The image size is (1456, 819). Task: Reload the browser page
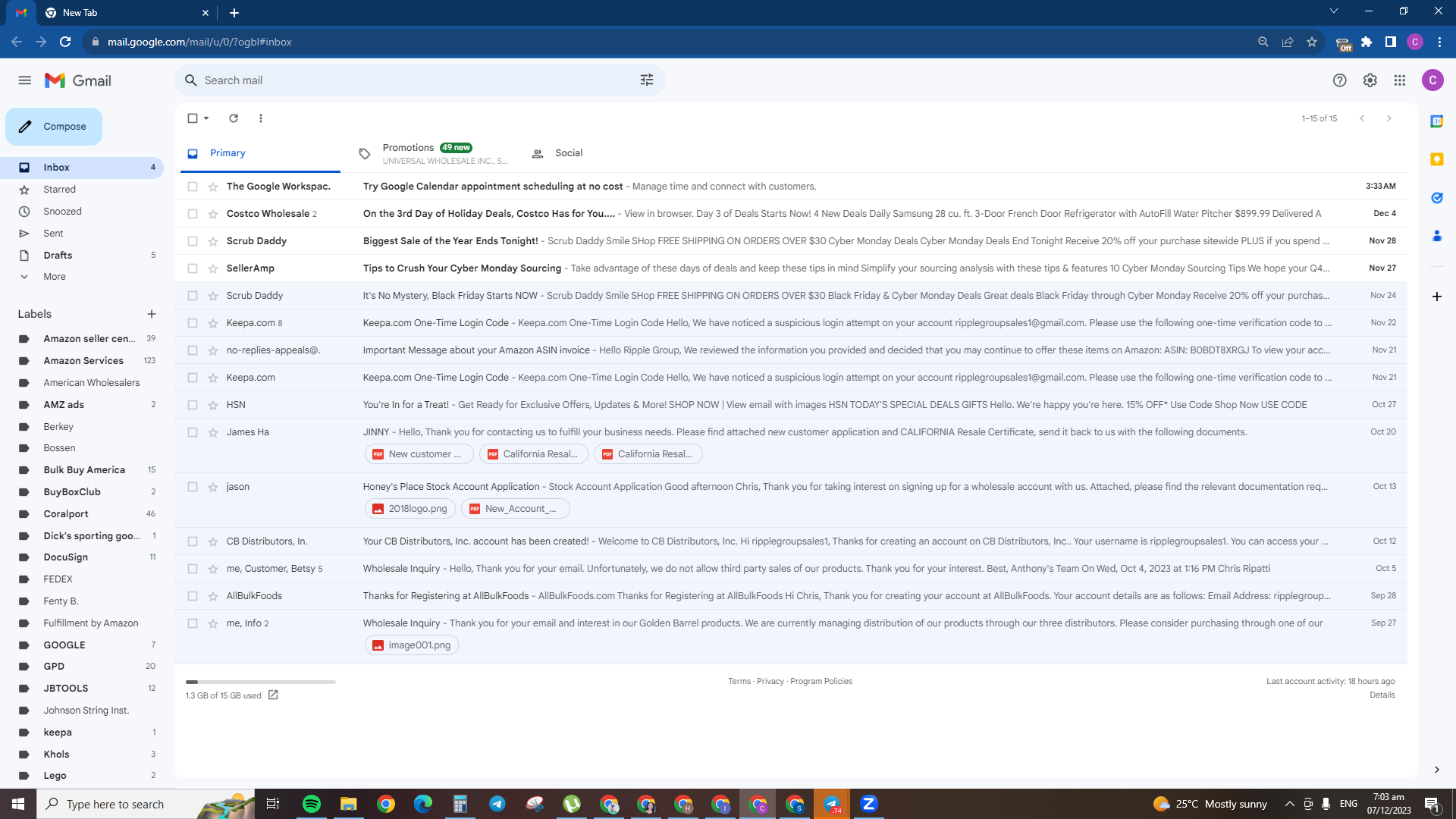[65, 42]
